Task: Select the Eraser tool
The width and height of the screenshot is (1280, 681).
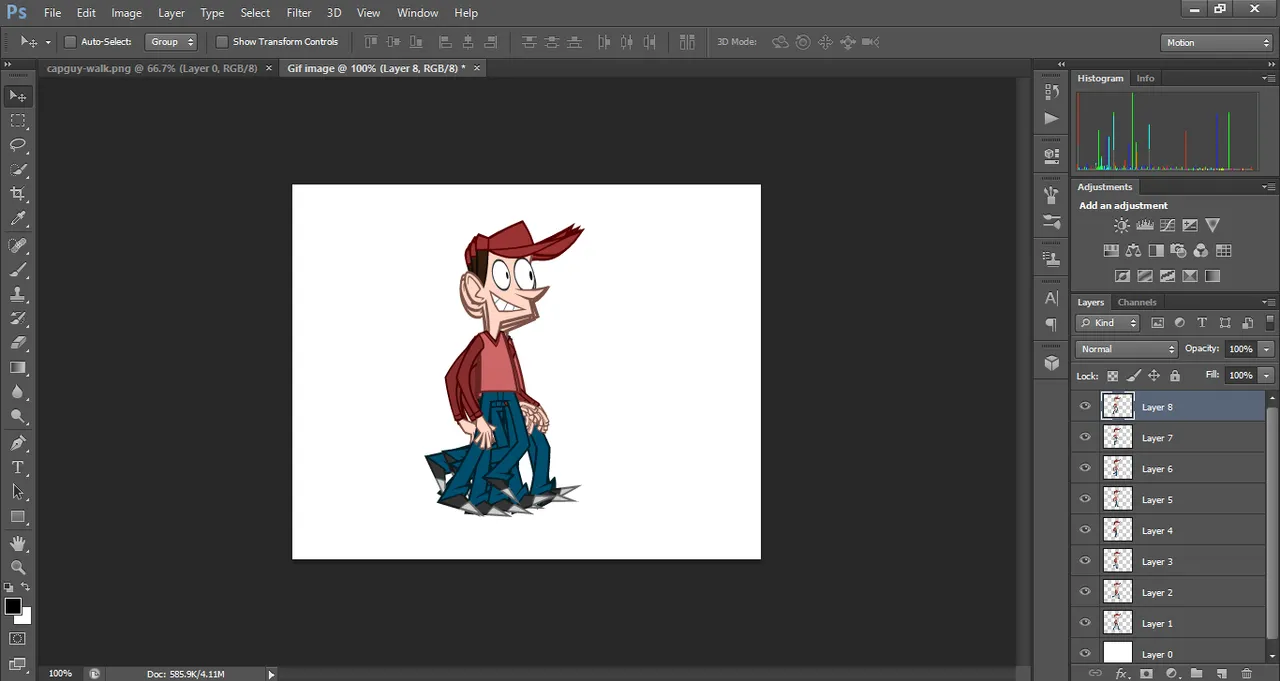Action: [18, 343]
